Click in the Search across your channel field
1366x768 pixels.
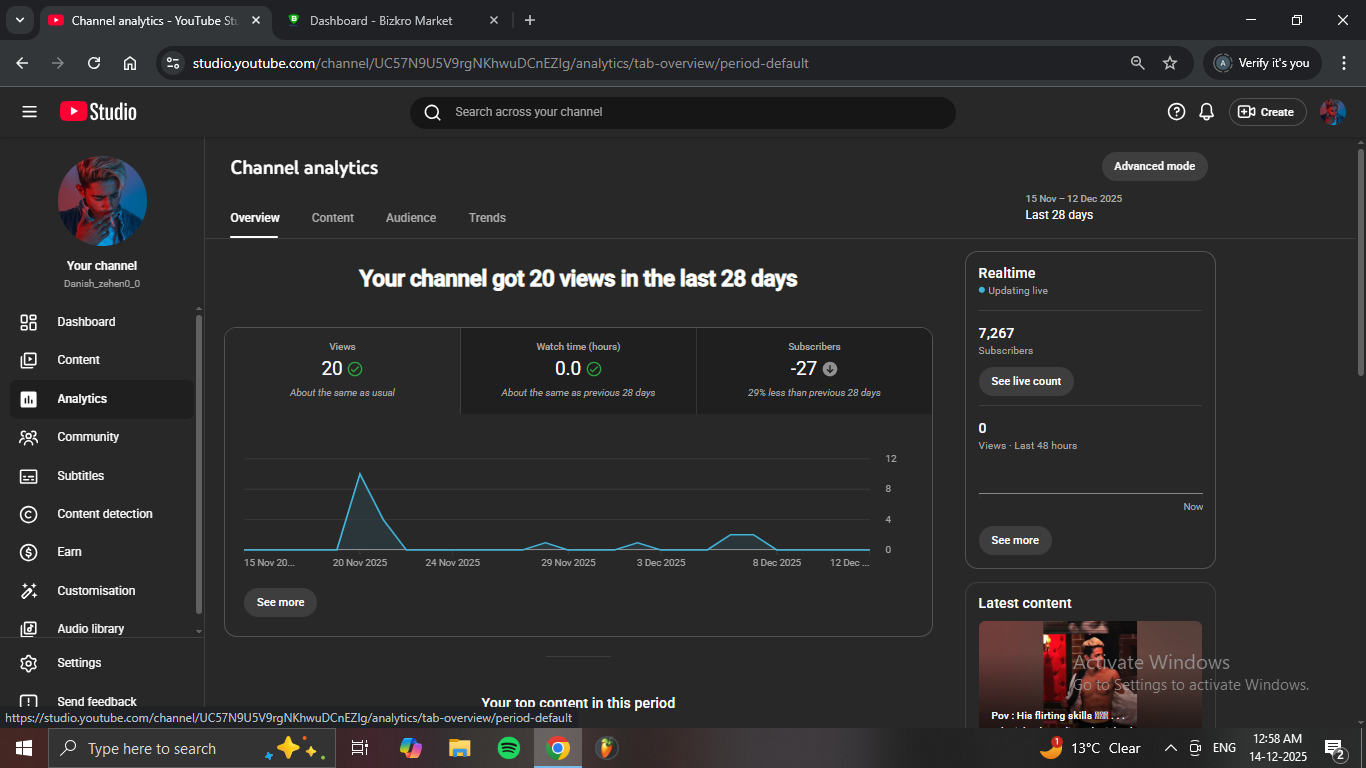pyautogui.click(x=682, y=112)
